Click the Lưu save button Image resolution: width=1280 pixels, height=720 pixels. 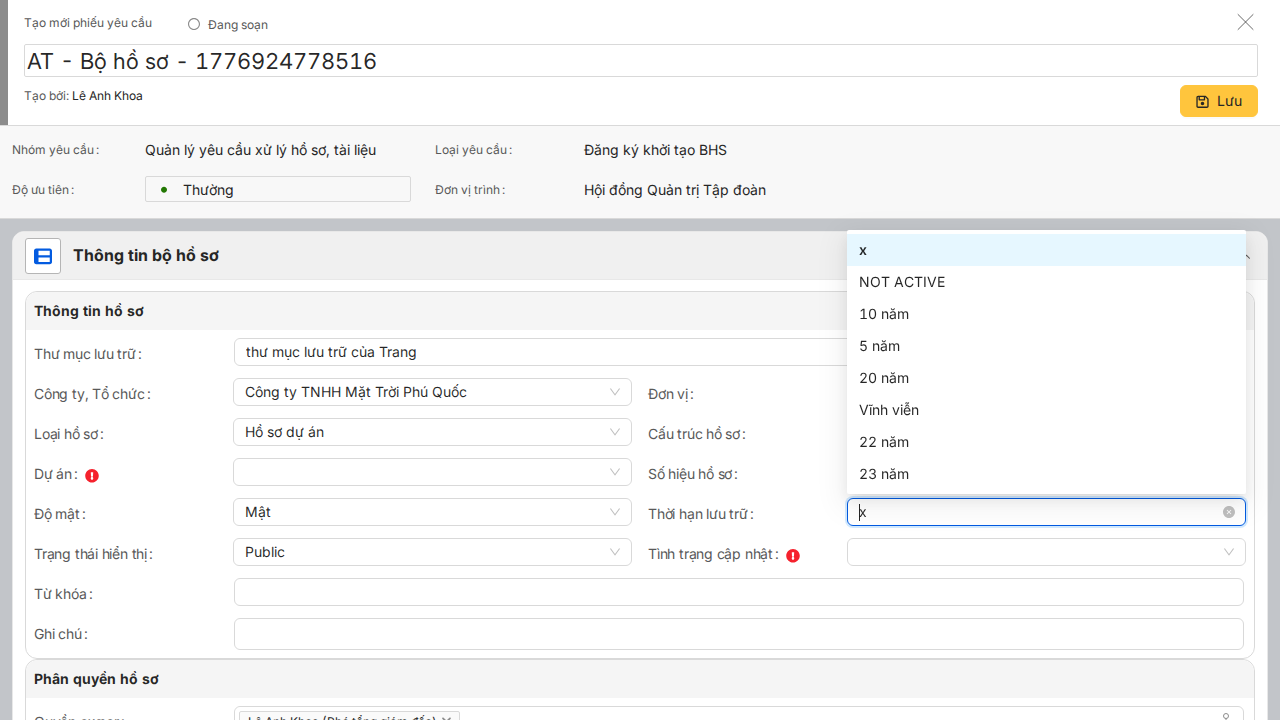(x=1218, y=101)
